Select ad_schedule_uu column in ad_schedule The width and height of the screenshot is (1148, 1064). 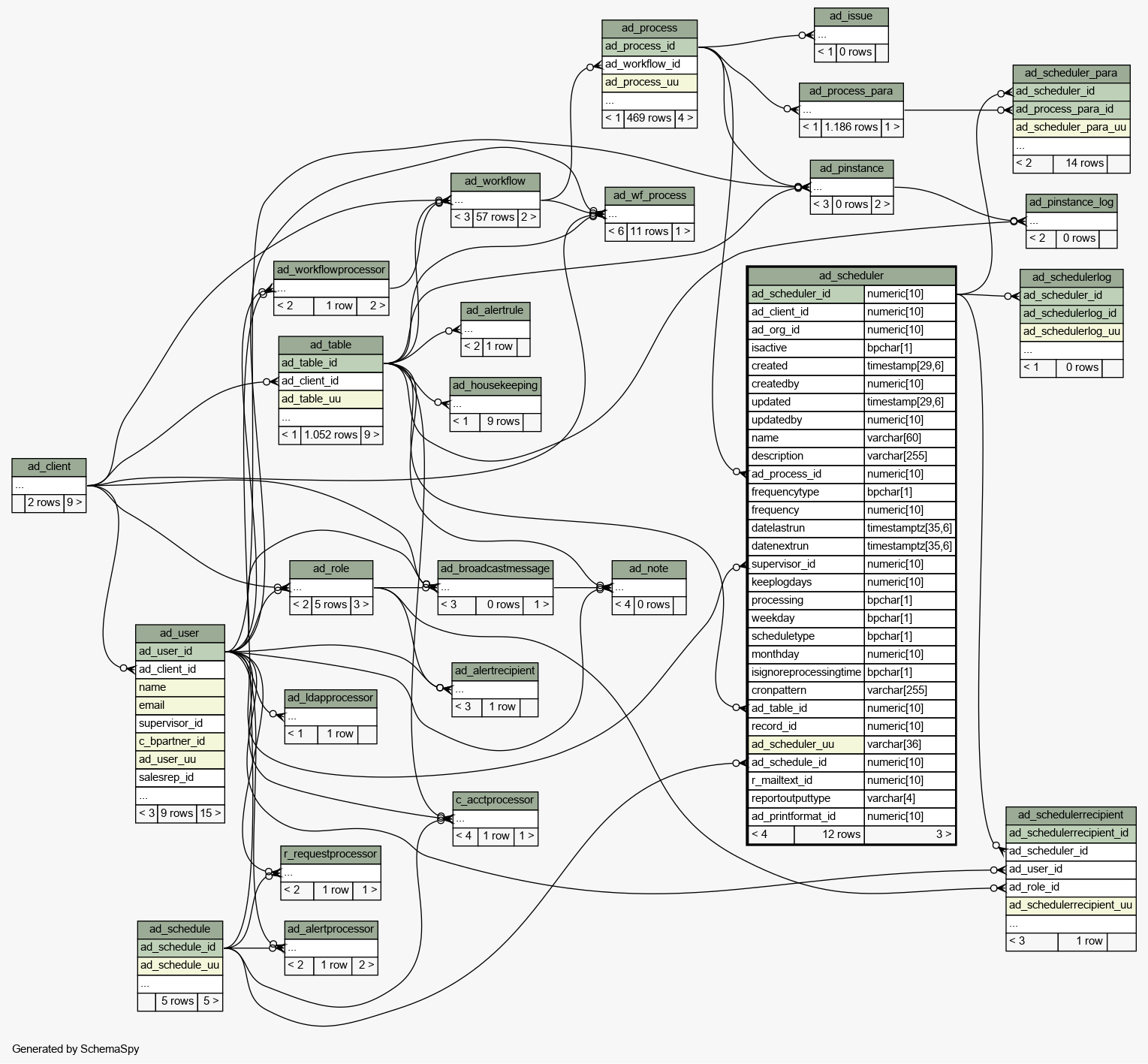(x=179, y=966)
